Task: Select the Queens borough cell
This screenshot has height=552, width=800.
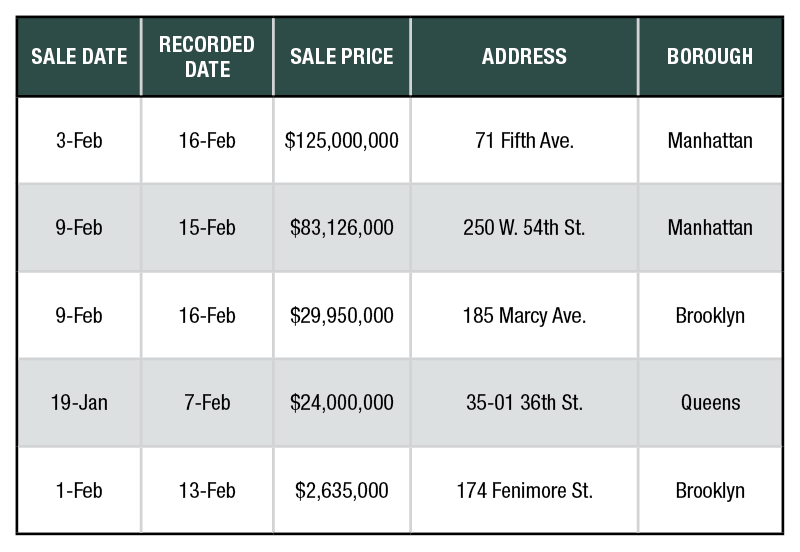Action: [x=710, y=403]
